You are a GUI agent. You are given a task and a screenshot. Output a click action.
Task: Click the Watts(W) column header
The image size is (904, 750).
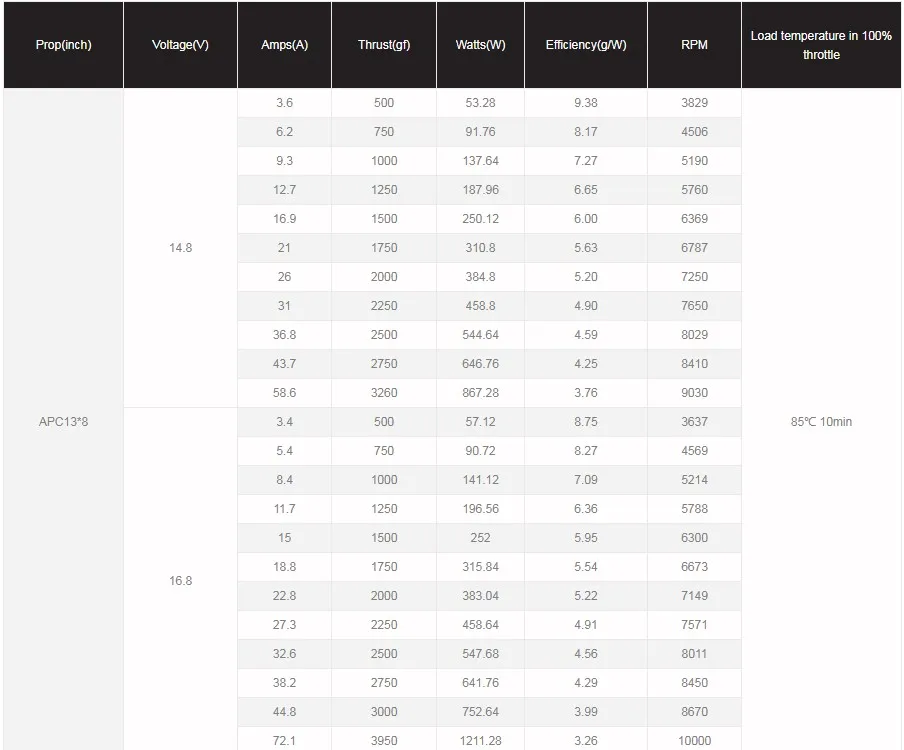[480, 45]
